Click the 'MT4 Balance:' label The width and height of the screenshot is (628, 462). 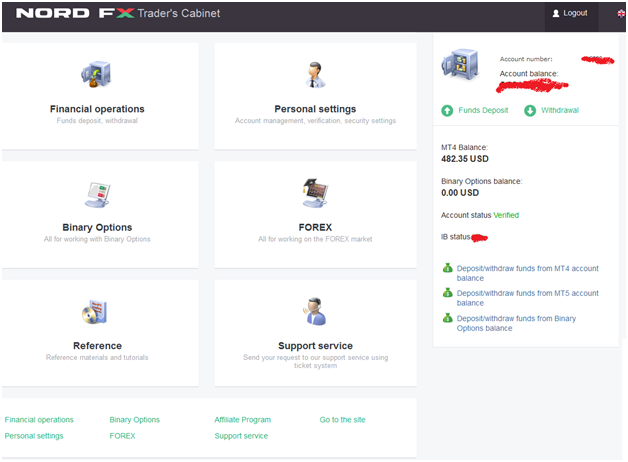pyautogui.click(x=464, y=147)
